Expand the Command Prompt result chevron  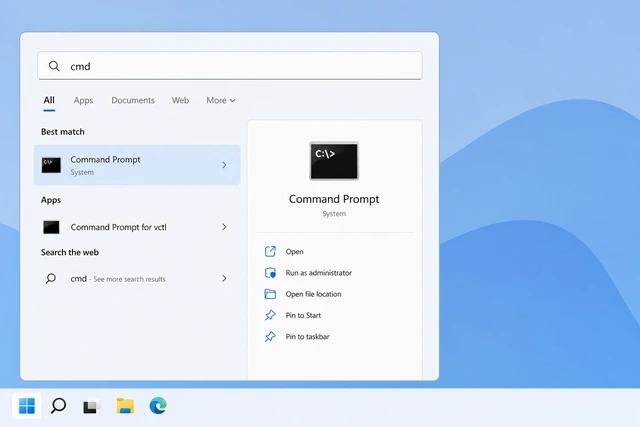click(x=224, y=165)
